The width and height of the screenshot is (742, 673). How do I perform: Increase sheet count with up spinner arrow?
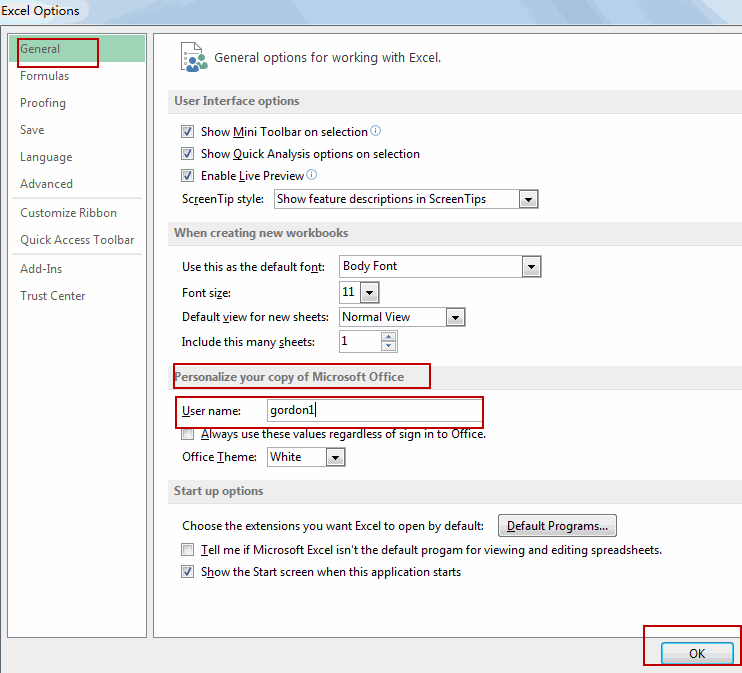(x=389, y=336)
